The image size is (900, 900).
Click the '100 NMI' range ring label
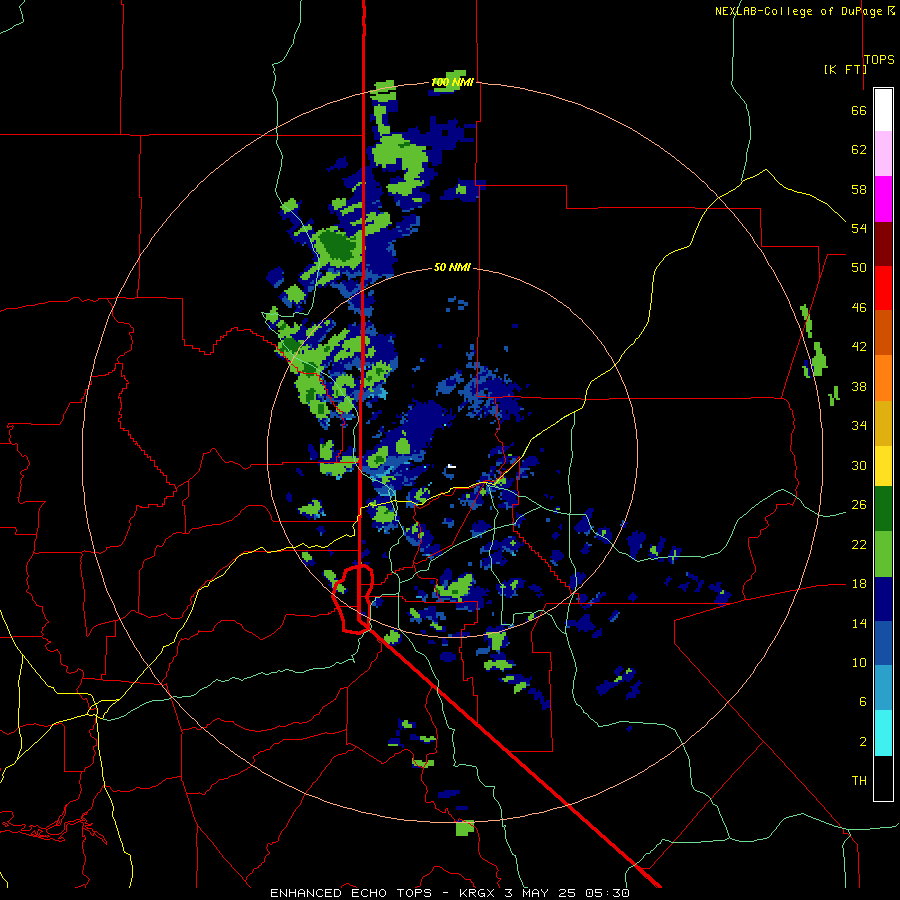pos(452,83)
